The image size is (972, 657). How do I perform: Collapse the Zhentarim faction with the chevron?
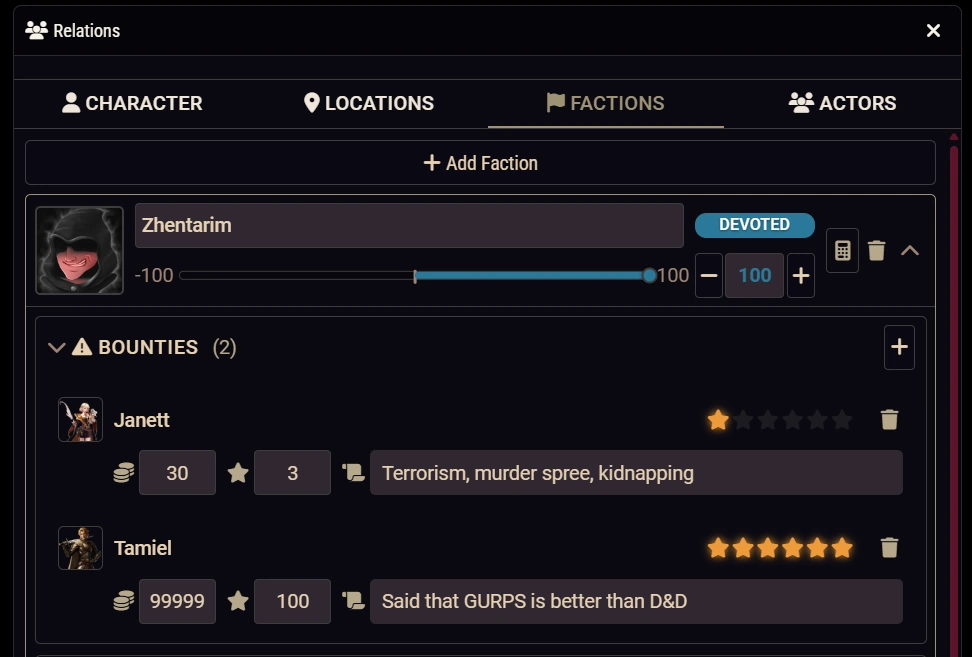[910, 250]
